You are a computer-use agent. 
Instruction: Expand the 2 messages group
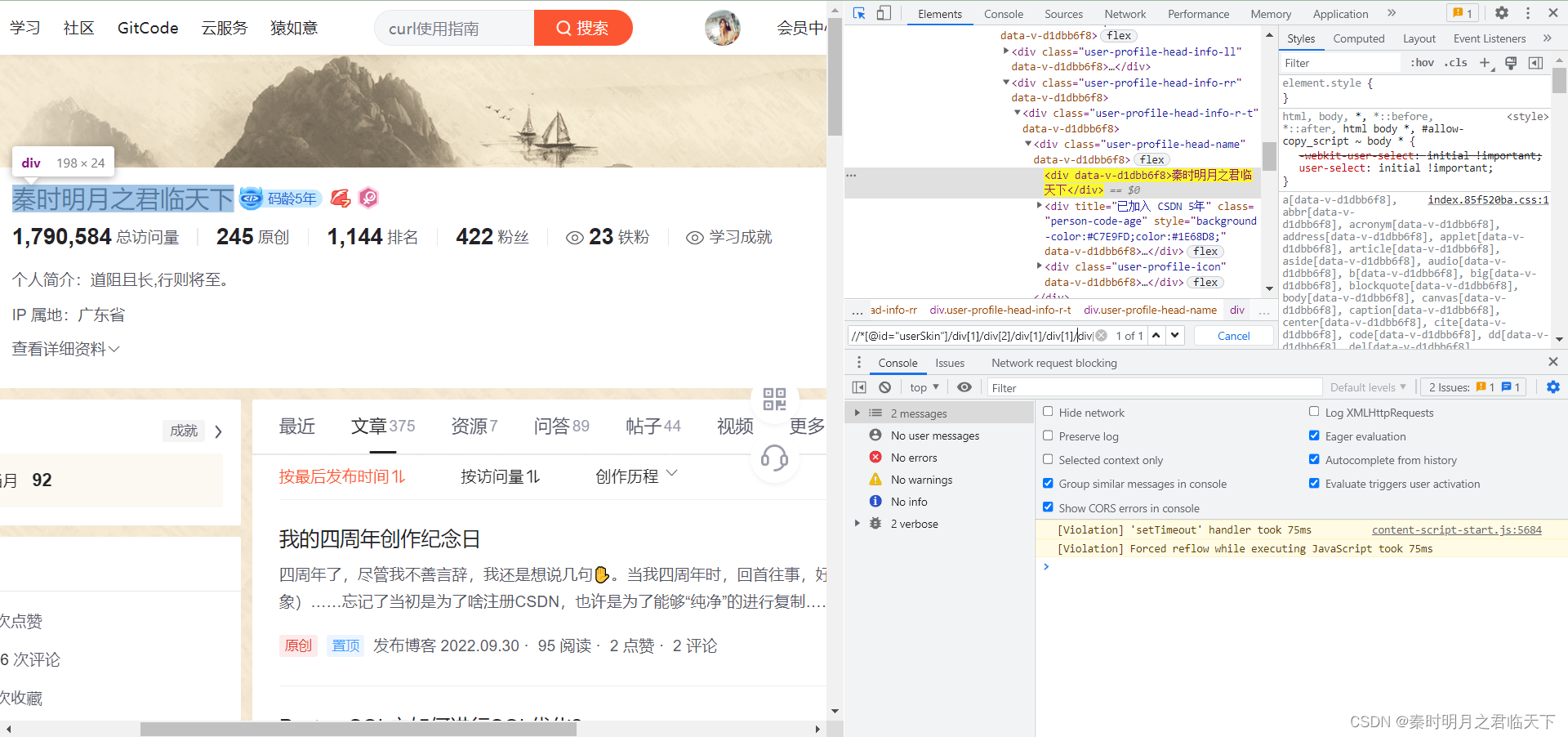coord(857,413)
